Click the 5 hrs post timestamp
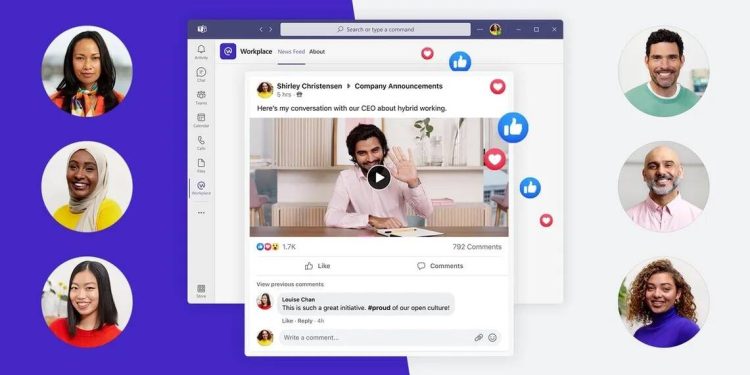The image size is (750, 375). coord(284,95)
